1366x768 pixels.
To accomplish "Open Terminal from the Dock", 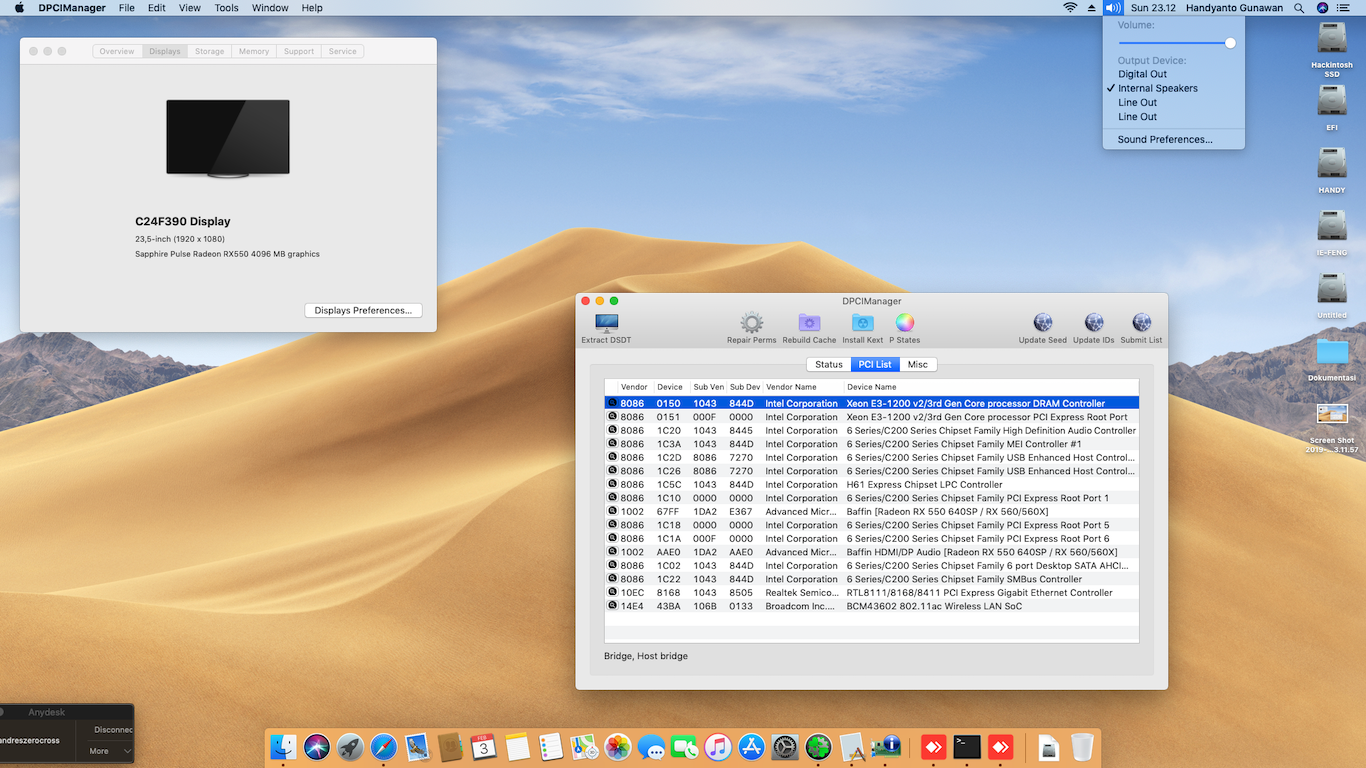I will [967, 746].
